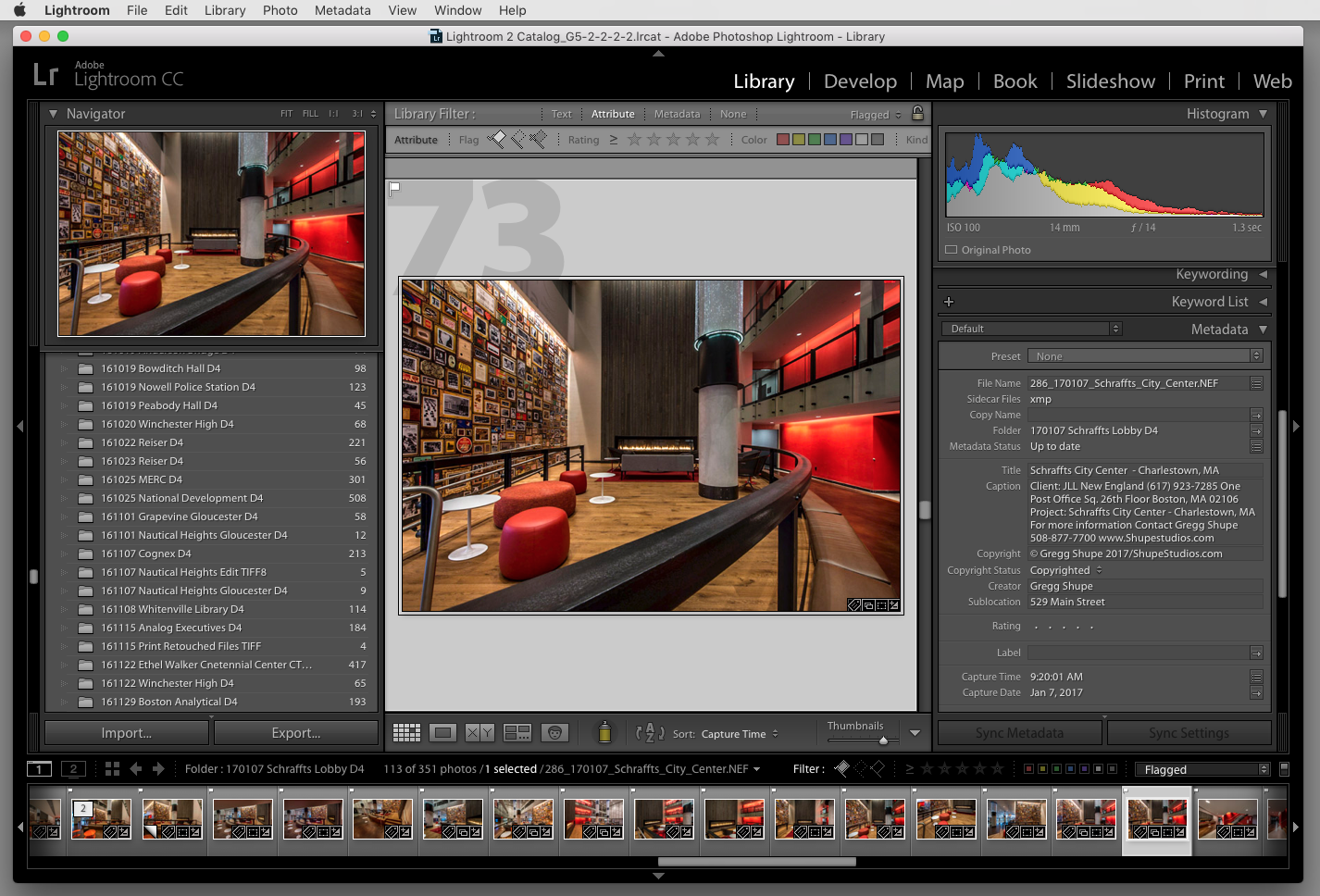The image size is (1320, 896).
Task: Click the Import button
Action: tap(127, 733)
